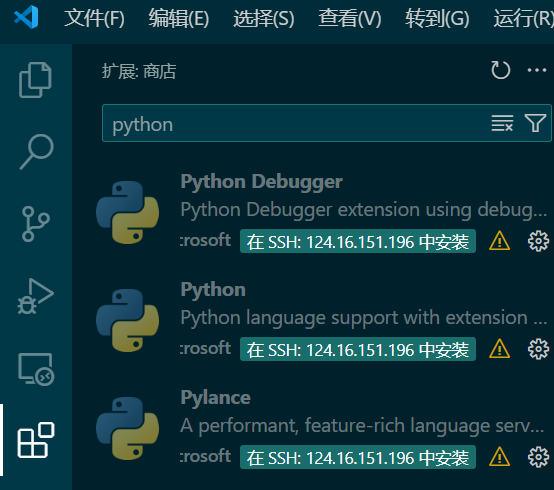Open the Source Control view
The height and width of the screenshot is (490, 554).
tap(35, 224)
